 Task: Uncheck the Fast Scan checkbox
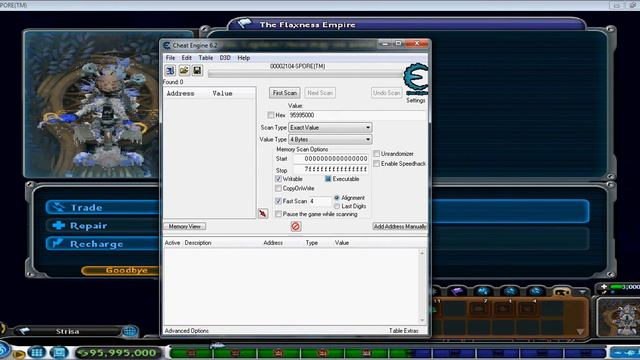coord(278,201)
